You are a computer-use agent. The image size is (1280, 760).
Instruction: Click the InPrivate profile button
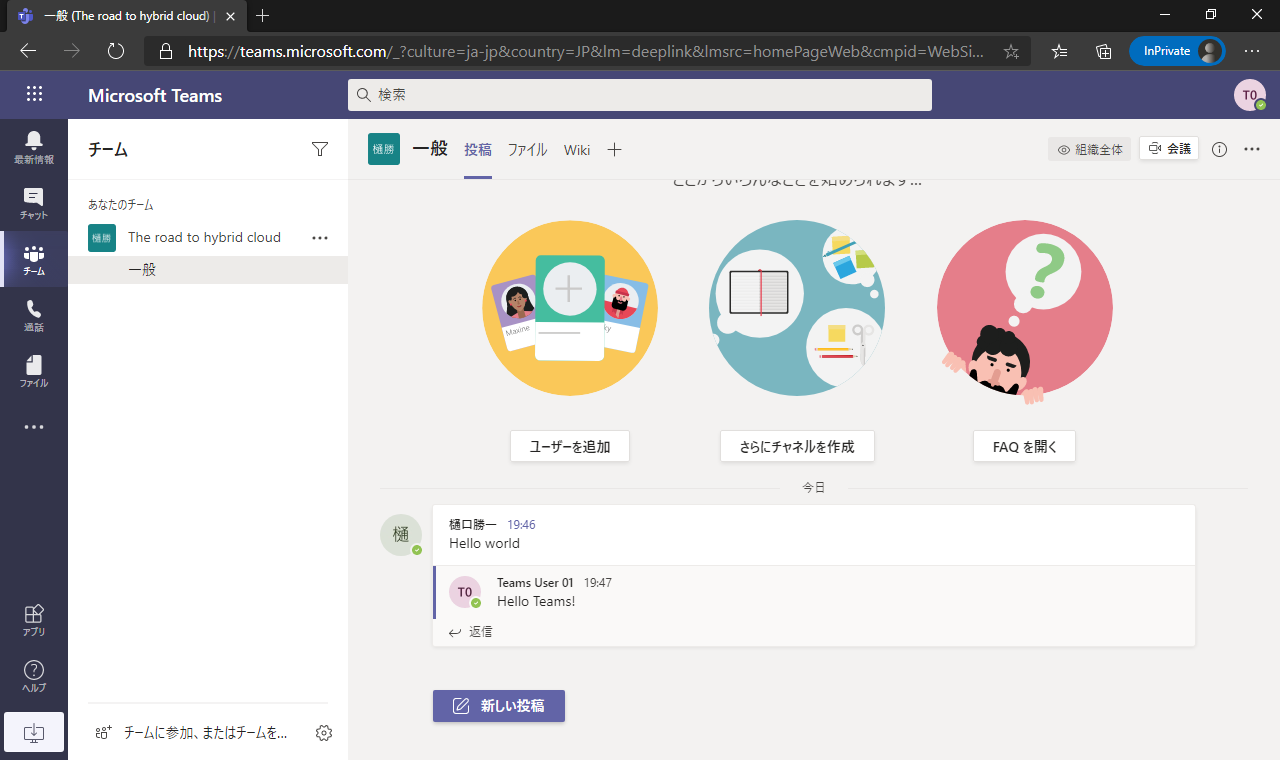(1177, 51)
